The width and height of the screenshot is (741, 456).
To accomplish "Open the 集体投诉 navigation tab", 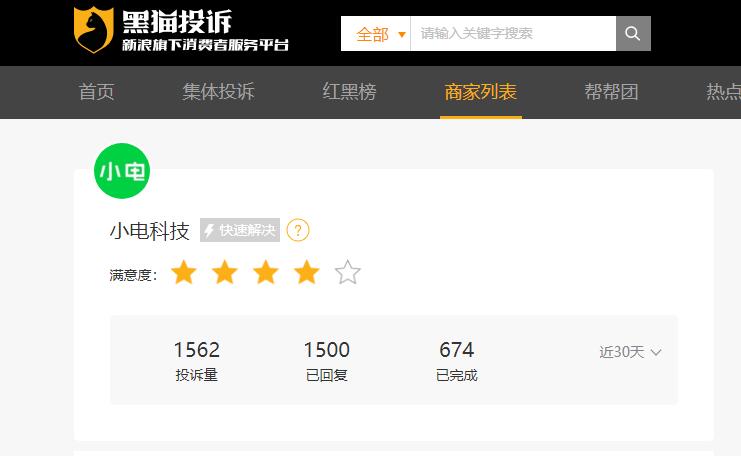I will (x=218, y=92).
